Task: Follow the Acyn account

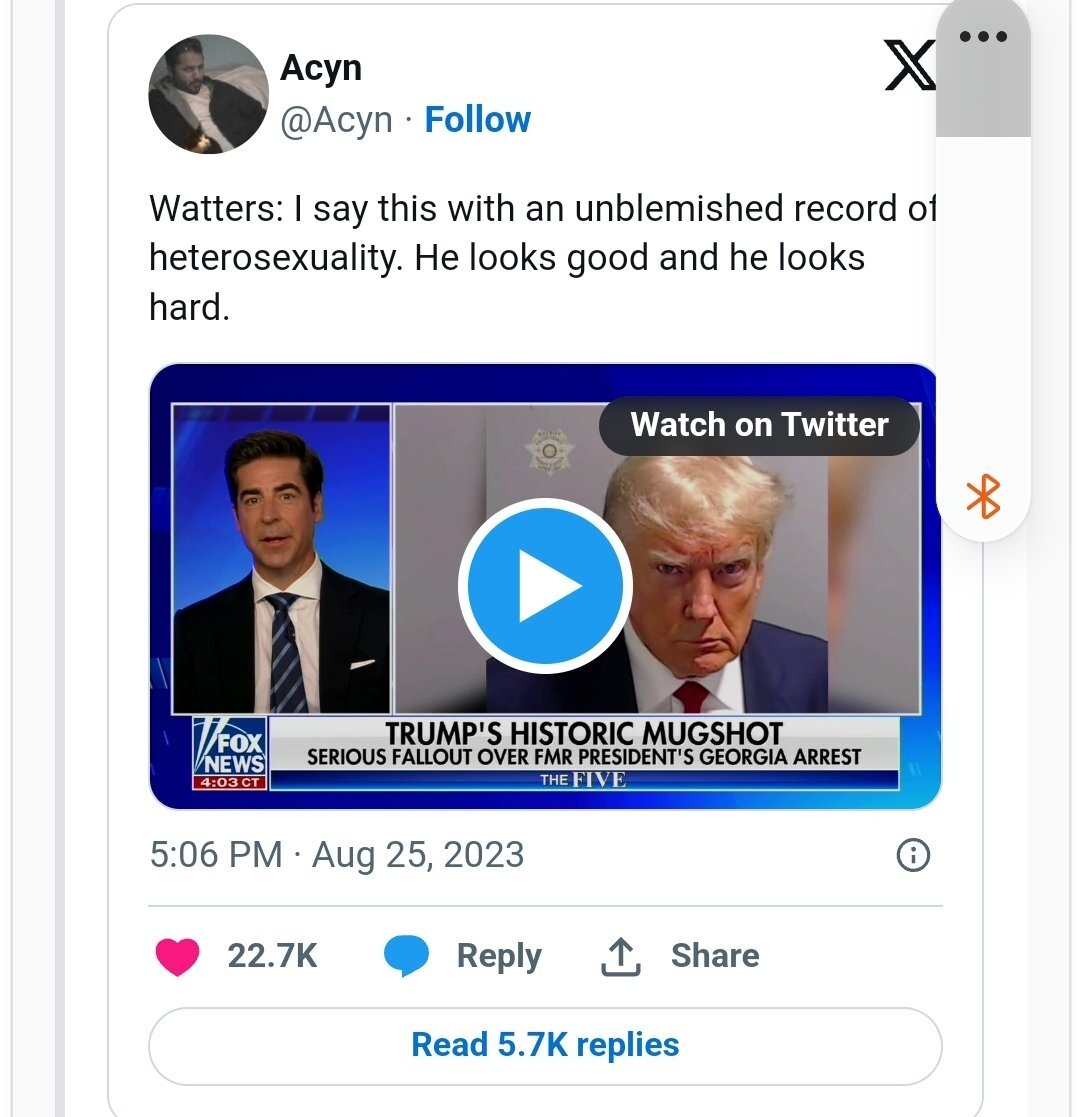Action: (477, 120)
